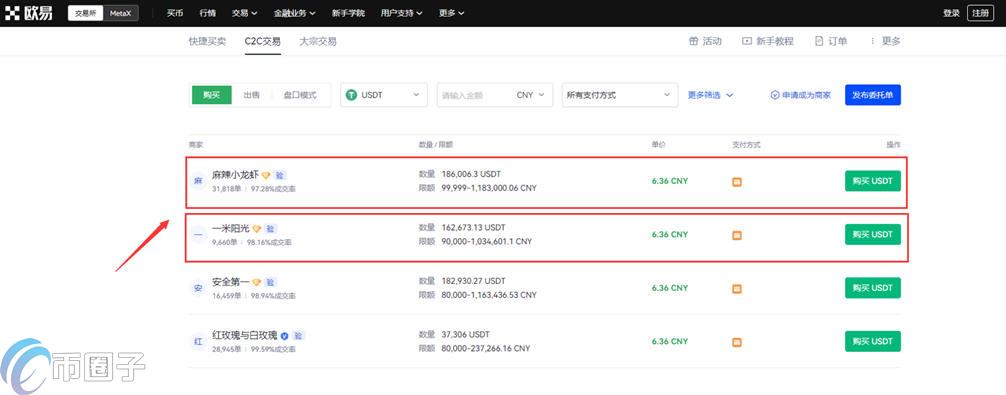Click the payment method icon in 一米阳光 row
1006x395 pixels.
[x=737, y=235]
